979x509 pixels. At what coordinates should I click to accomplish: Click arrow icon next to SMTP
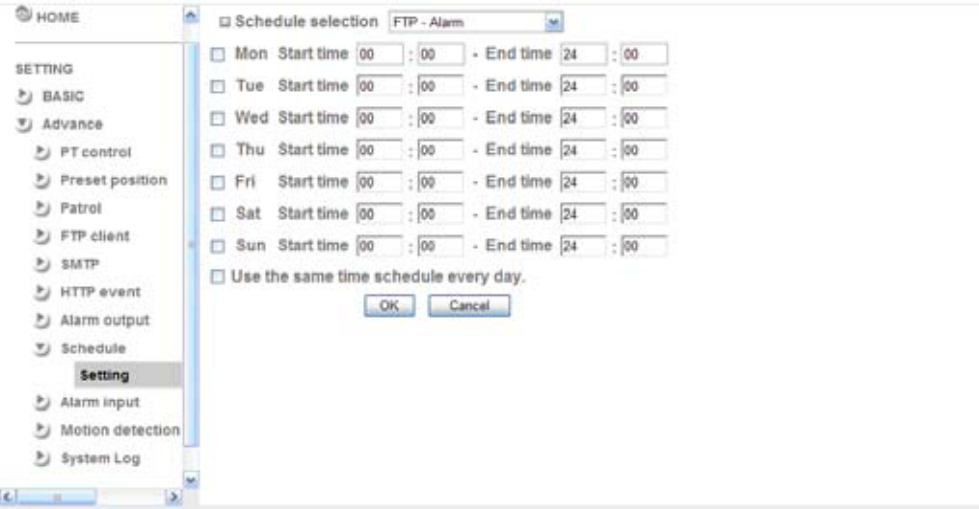(x=42, y=264)
